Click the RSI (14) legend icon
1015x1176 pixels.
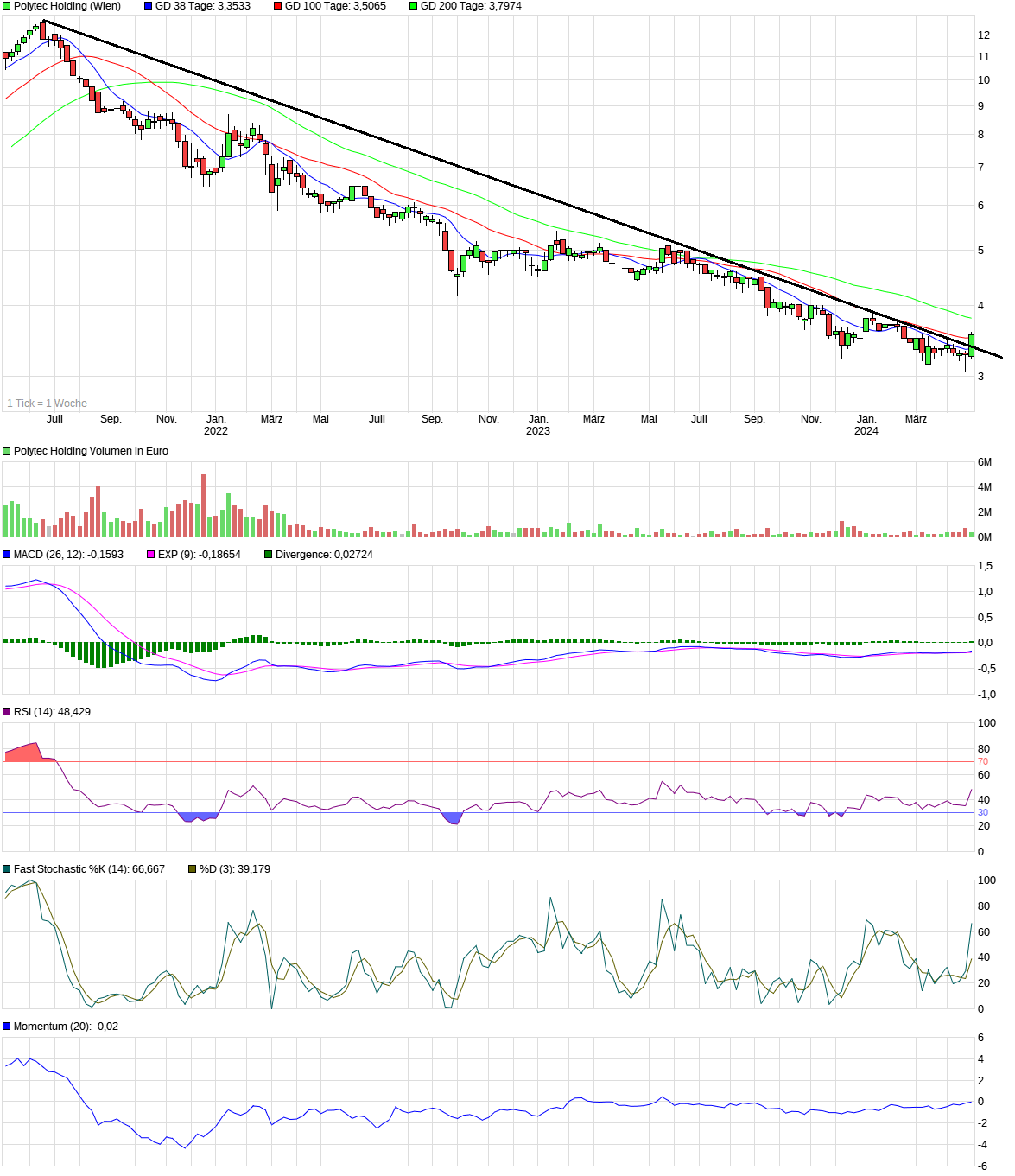[6, 711]
